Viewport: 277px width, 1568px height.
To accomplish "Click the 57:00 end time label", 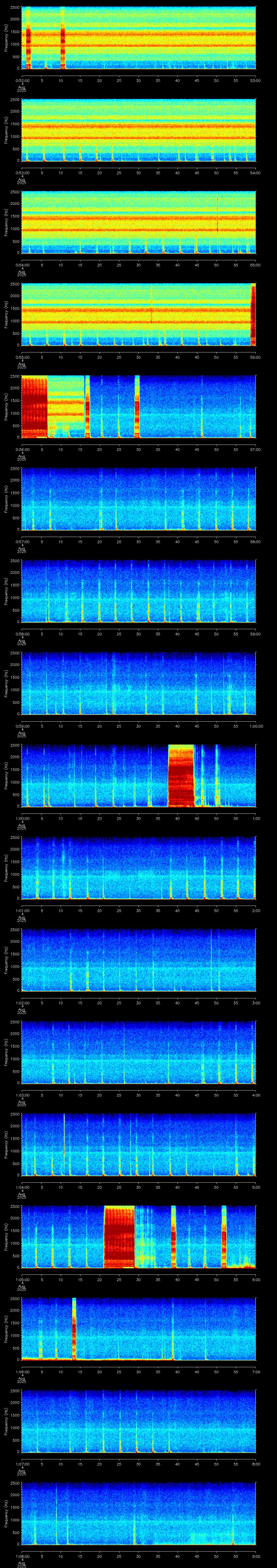I will coord(256,449).
